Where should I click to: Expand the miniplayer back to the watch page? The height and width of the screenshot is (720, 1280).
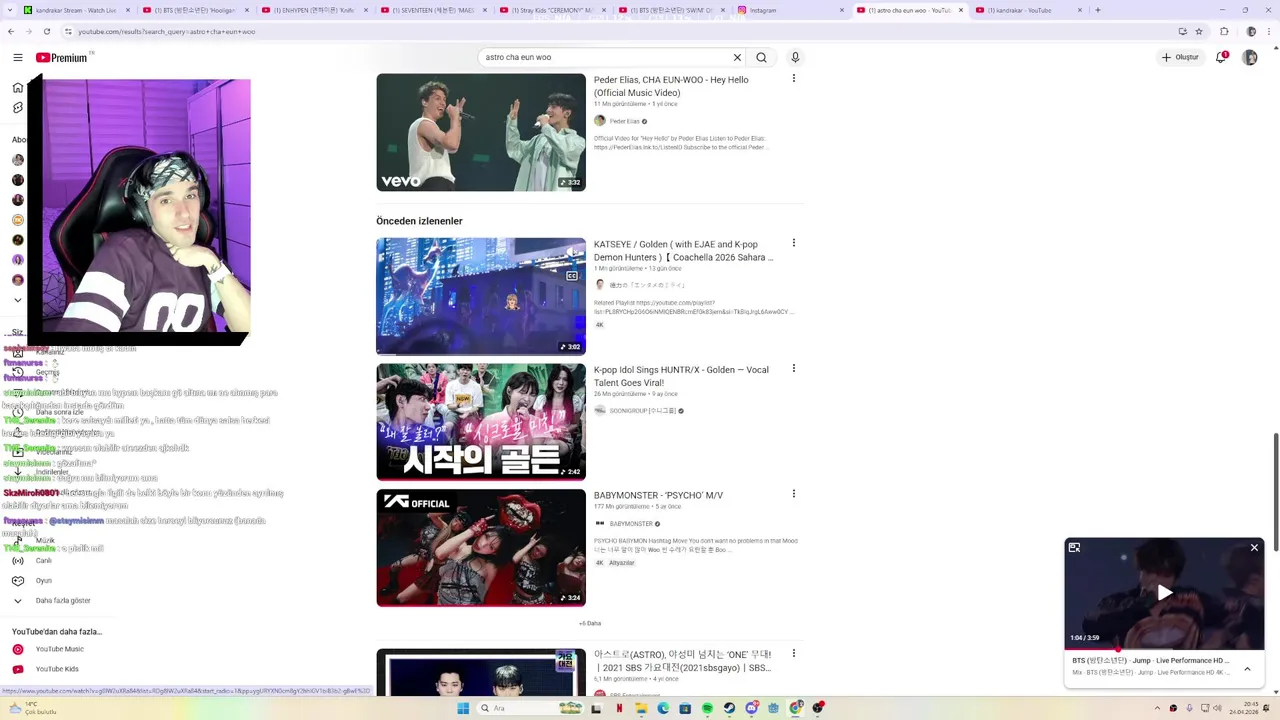tap(1074, 548)
